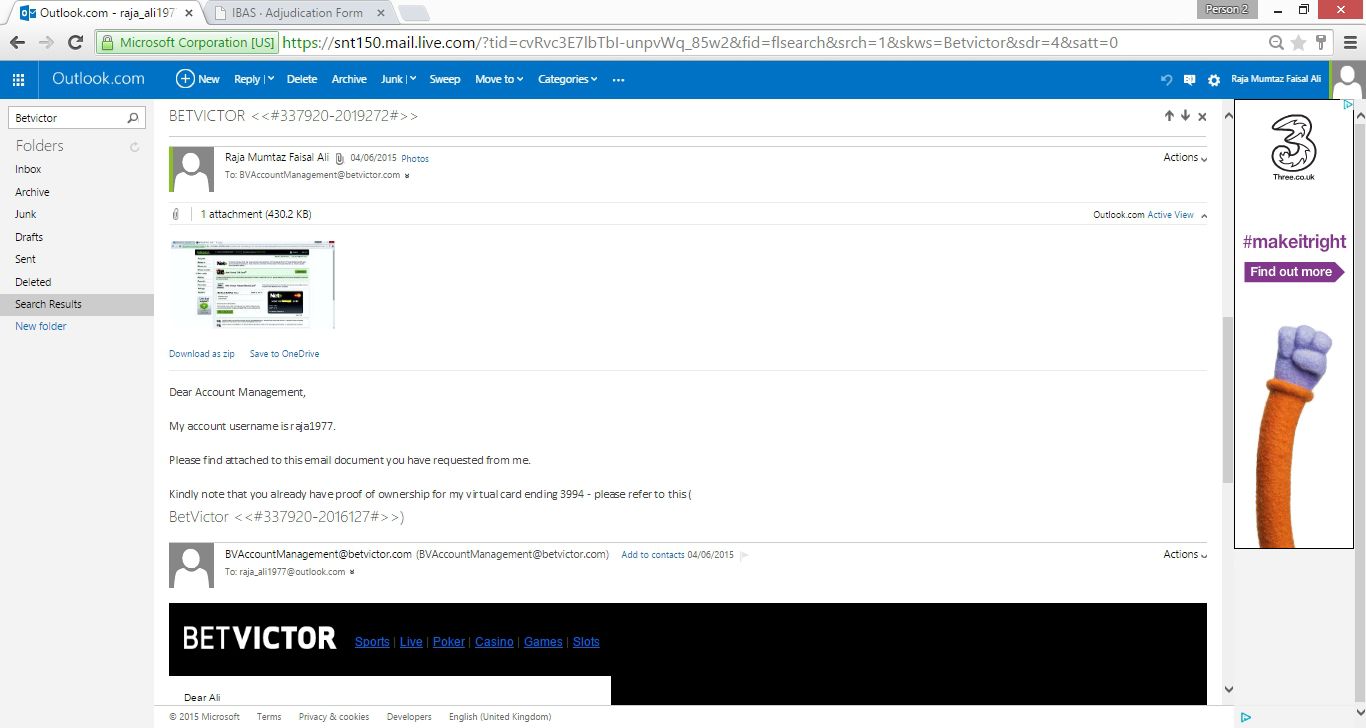Screen dimensions: 1366x728
Task: Flag the BVAccountManagement message
Action: tap(744, 555)
